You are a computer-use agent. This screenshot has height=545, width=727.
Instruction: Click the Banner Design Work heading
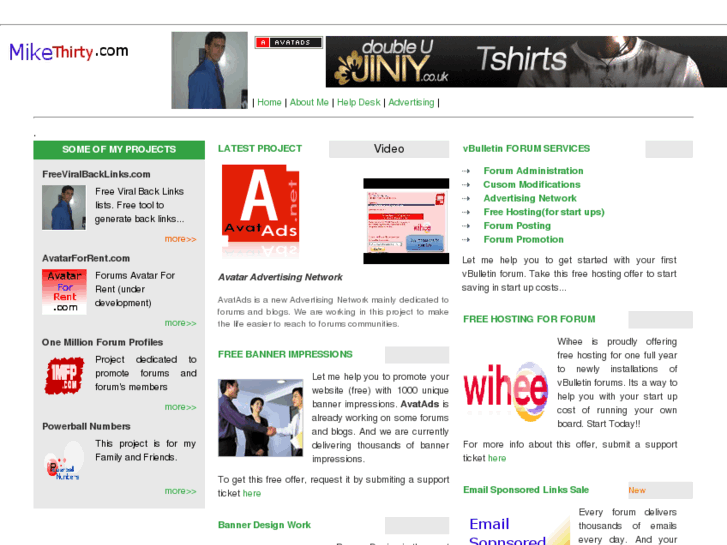point(264,525)
